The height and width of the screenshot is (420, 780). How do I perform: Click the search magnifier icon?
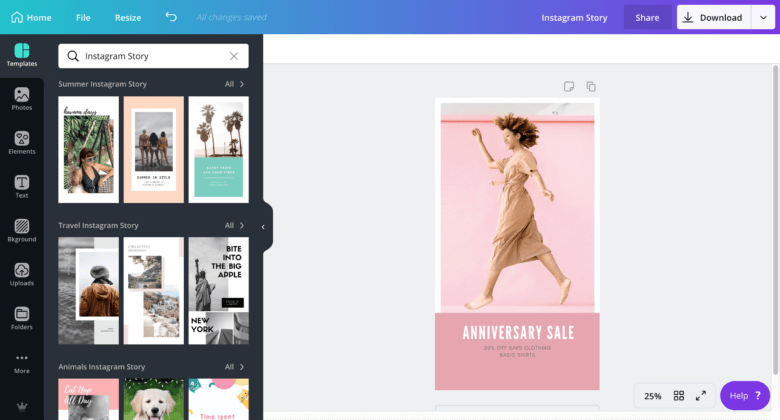73,56
